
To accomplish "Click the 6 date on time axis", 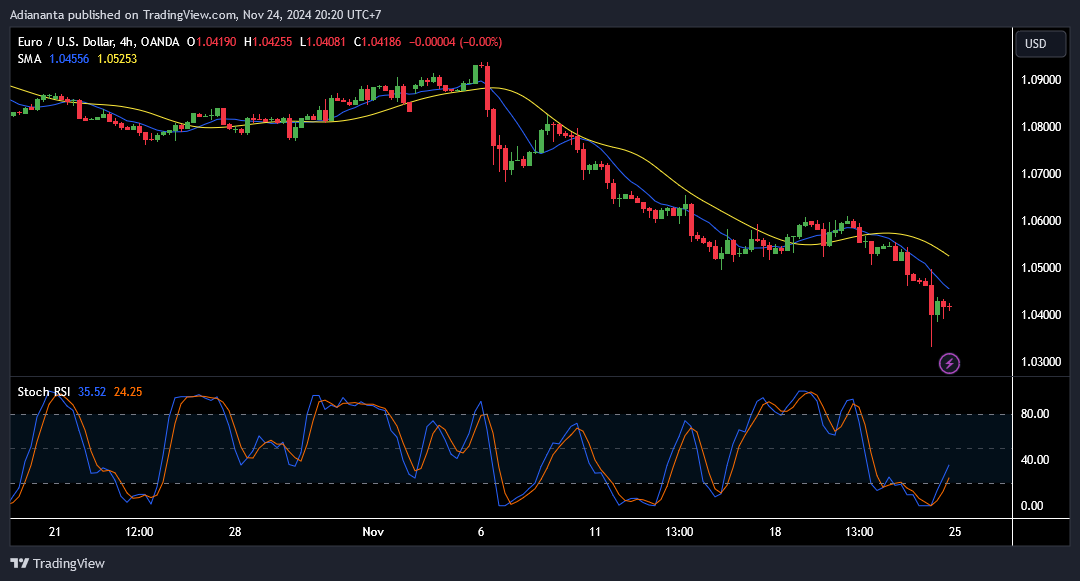I will [x=481, y=531].
